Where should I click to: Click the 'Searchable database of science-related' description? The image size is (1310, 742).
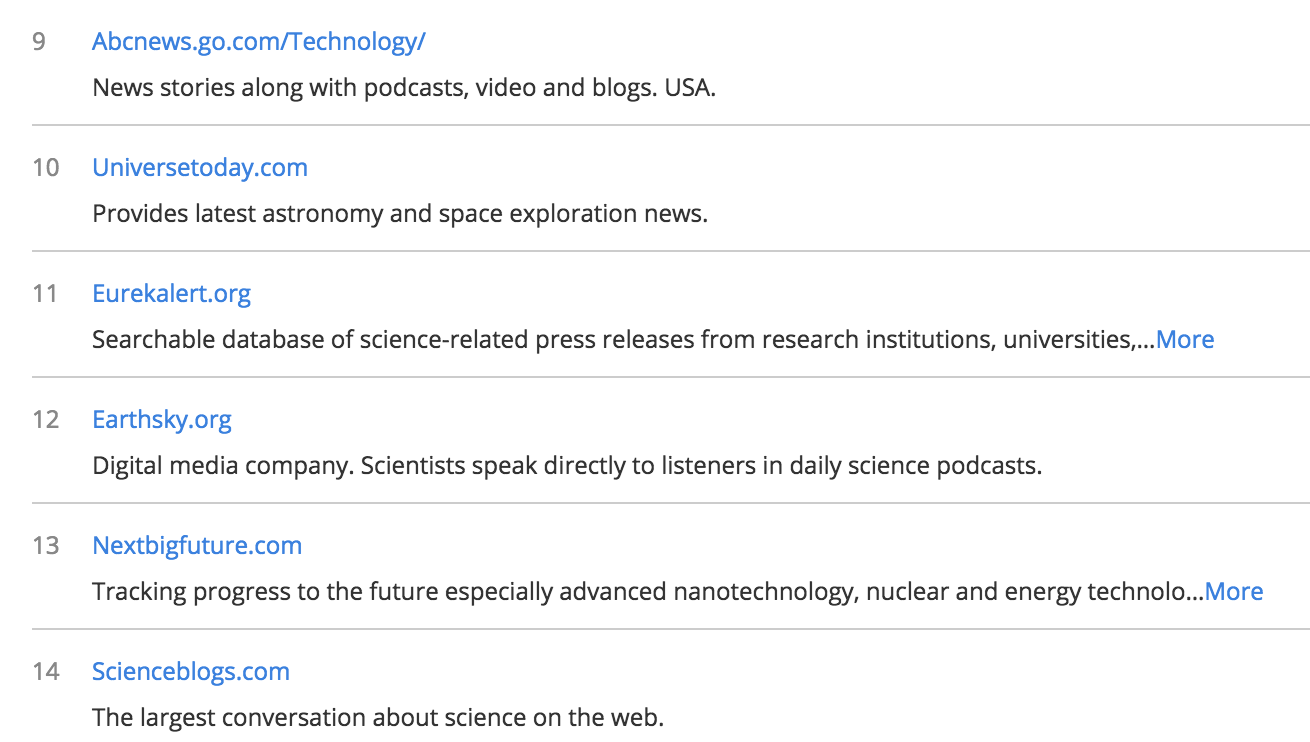click(x=622, y=340)
